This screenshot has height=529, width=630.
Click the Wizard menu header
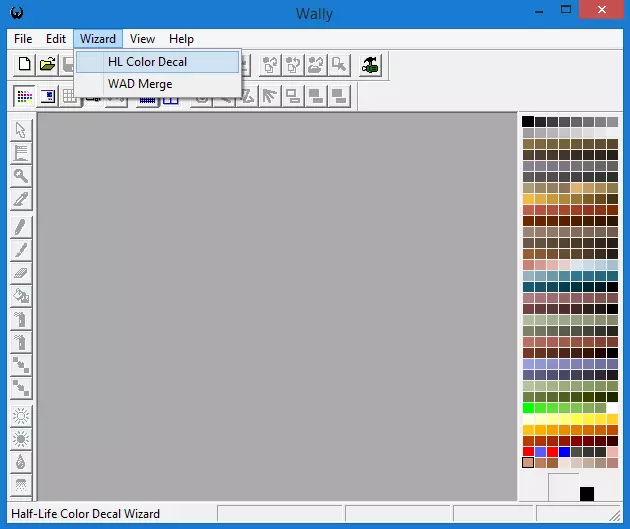[98, 39]
